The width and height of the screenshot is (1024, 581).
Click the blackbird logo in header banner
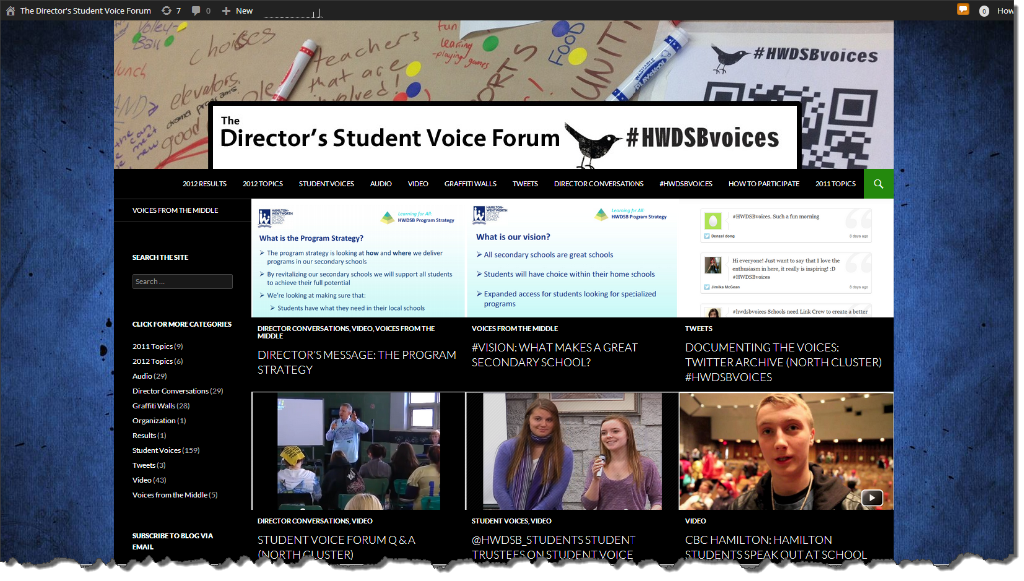(593, 141)
